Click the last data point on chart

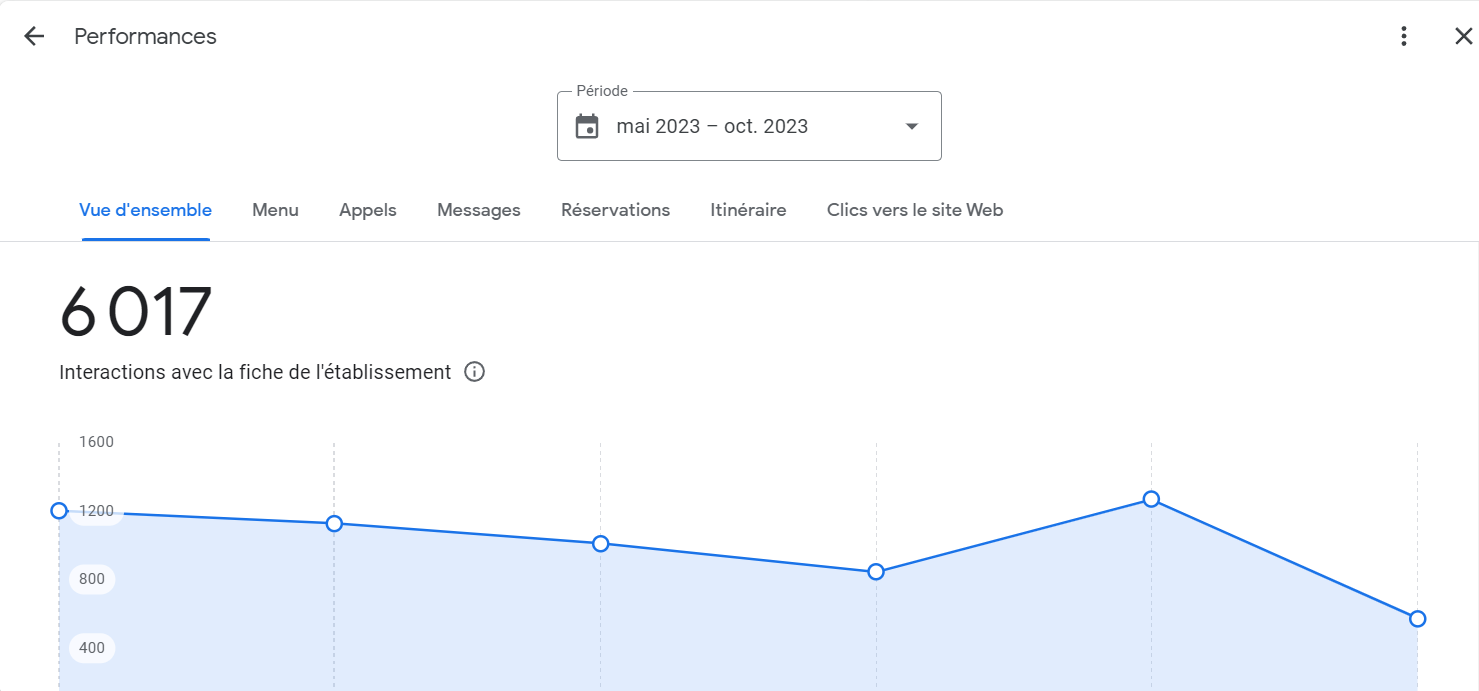click(1417, 619)
